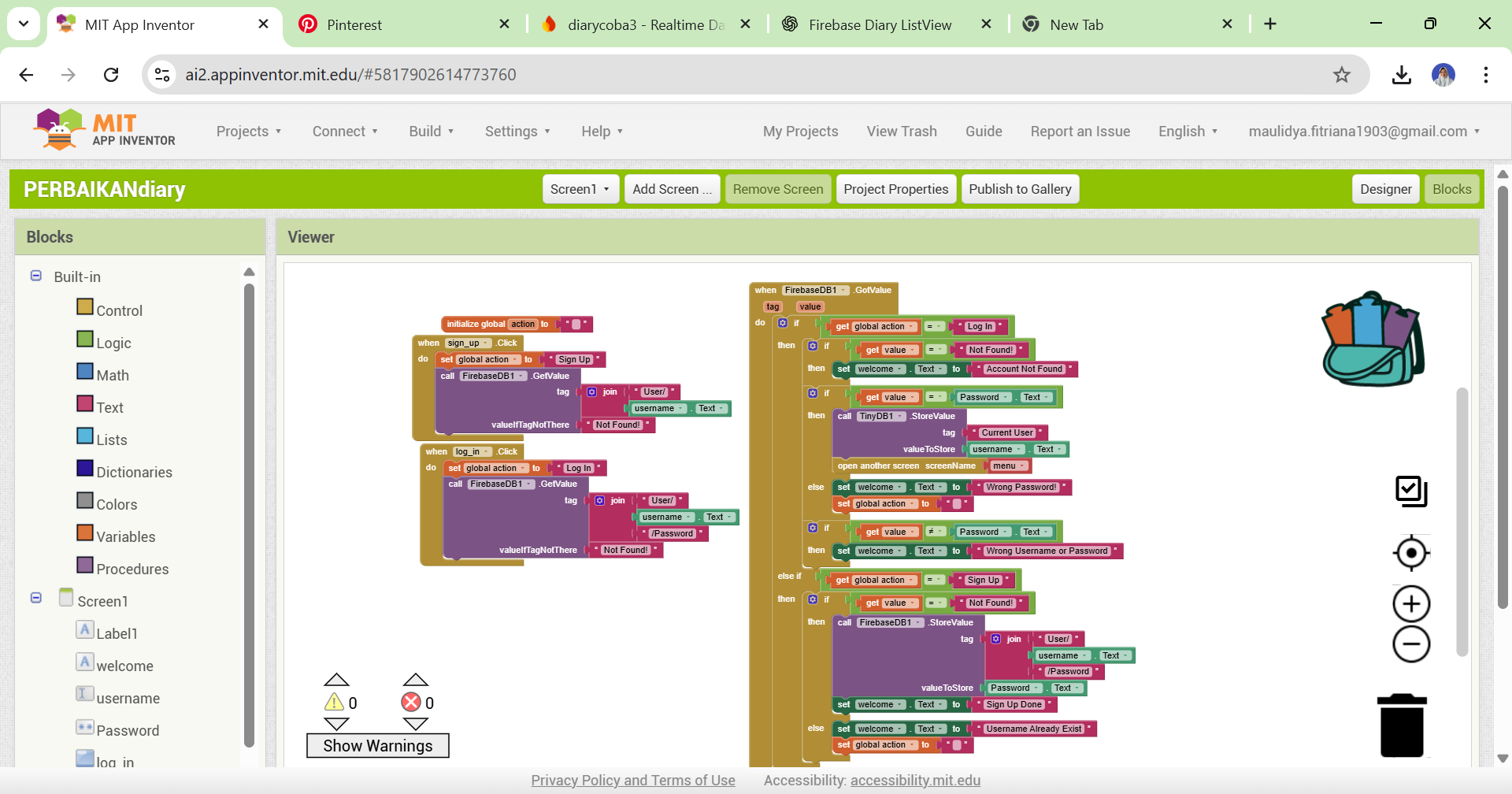The height and width of the screenshot is (794, 1512).
Task: Click the red error indicator icon
Action: [411, 702]
